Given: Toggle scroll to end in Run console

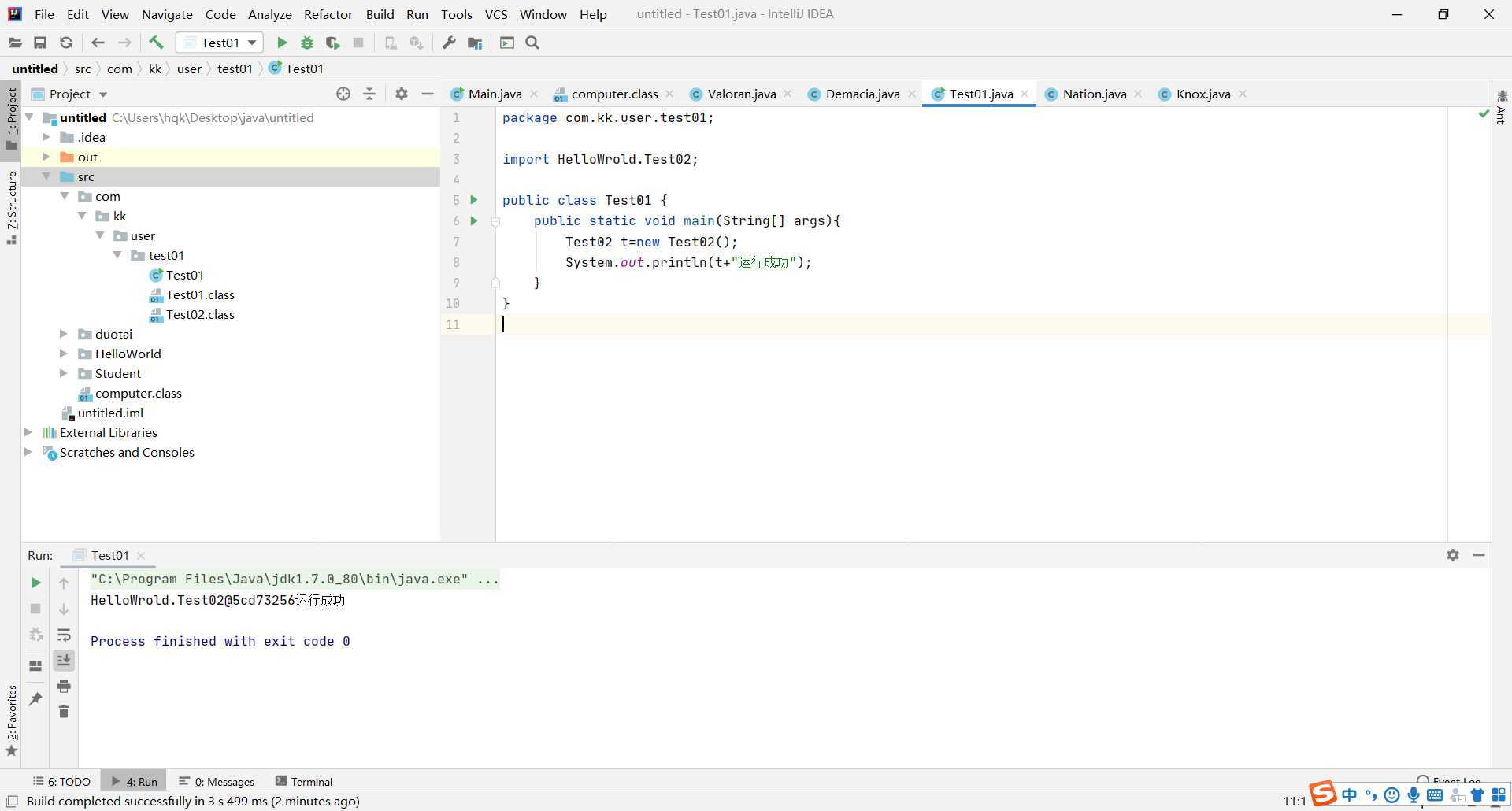Looking at the screenshot, I should (x=64, y=660).
